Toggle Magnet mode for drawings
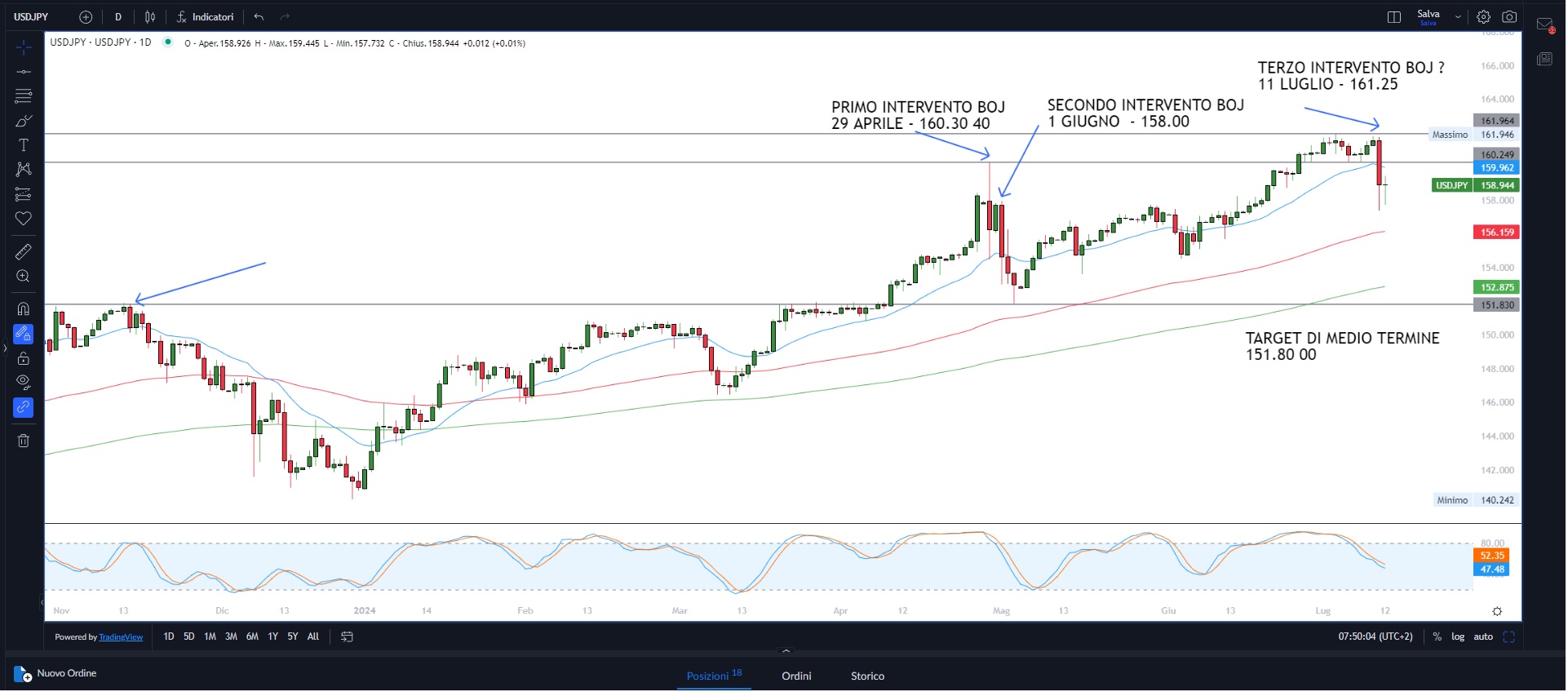The height and width of the screenshot is (692, 1568). (x=24, y=309)
